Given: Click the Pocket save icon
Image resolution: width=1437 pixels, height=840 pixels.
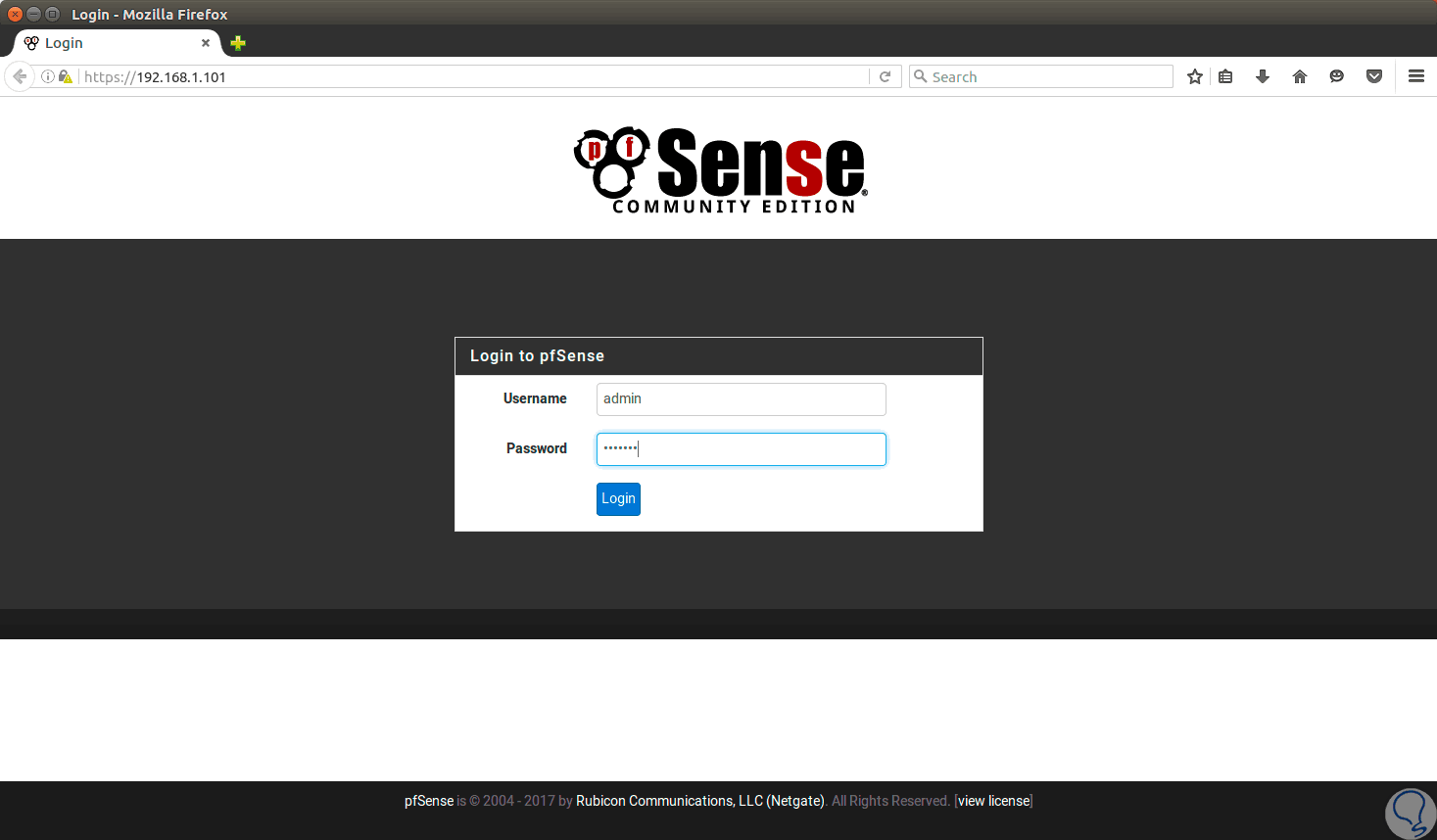Looking at the screenshot, I should 1374,76.
